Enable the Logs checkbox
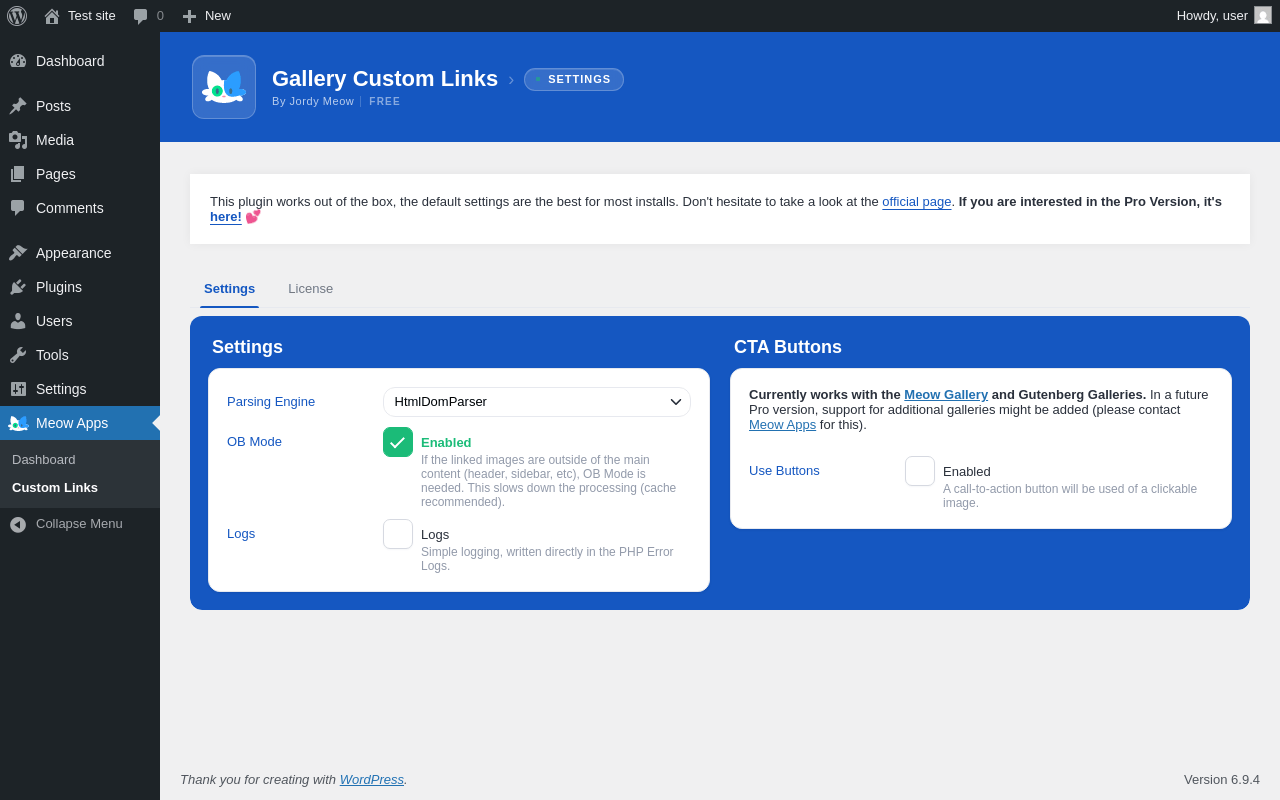Viewport: 1280px width, 800px height. 398,534
